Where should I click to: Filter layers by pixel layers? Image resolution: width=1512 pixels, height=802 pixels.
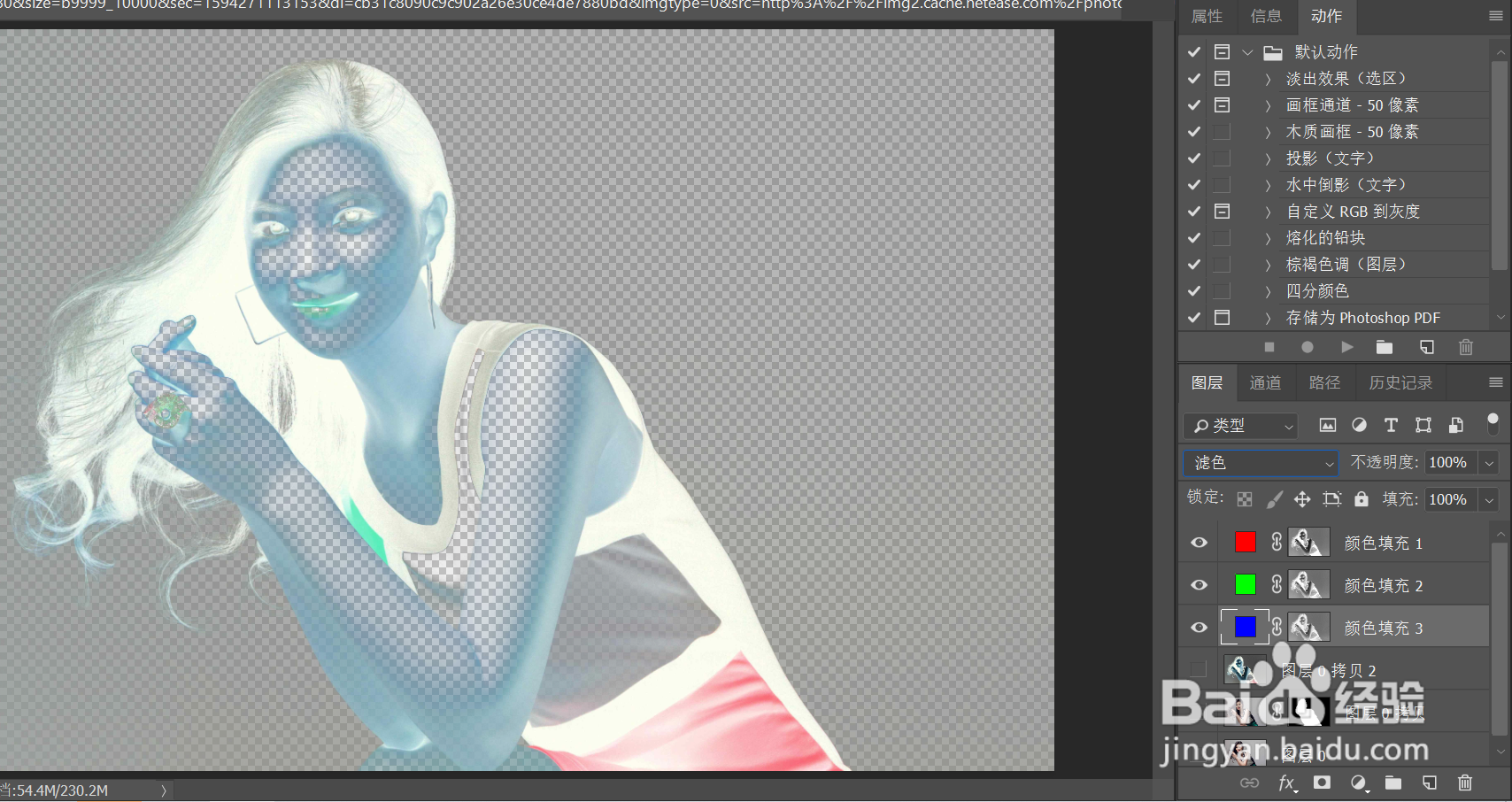pyautogui.click(x=1328, y=425)
